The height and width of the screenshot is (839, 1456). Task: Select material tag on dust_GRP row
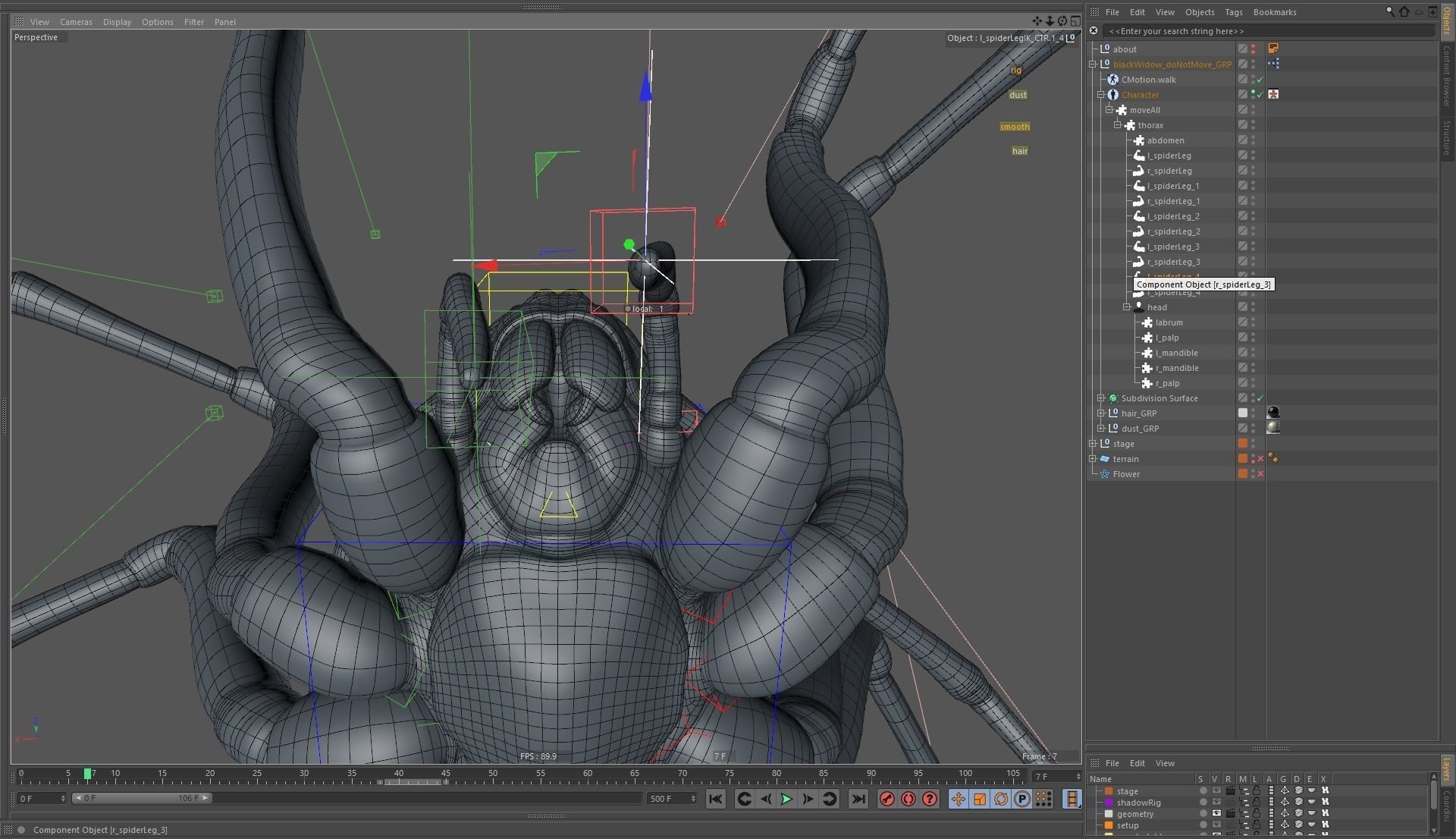pos(1273,428)
